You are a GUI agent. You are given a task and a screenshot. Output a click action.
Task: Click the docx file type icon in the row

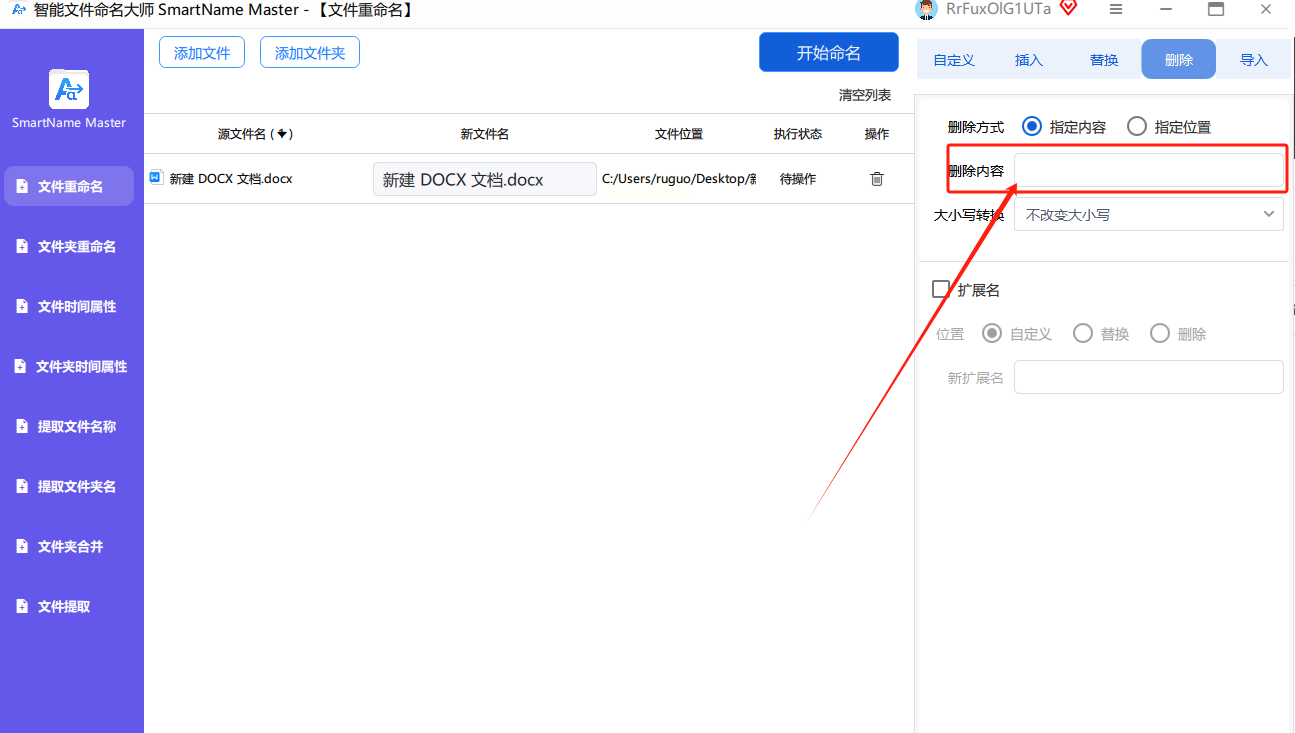156,178
